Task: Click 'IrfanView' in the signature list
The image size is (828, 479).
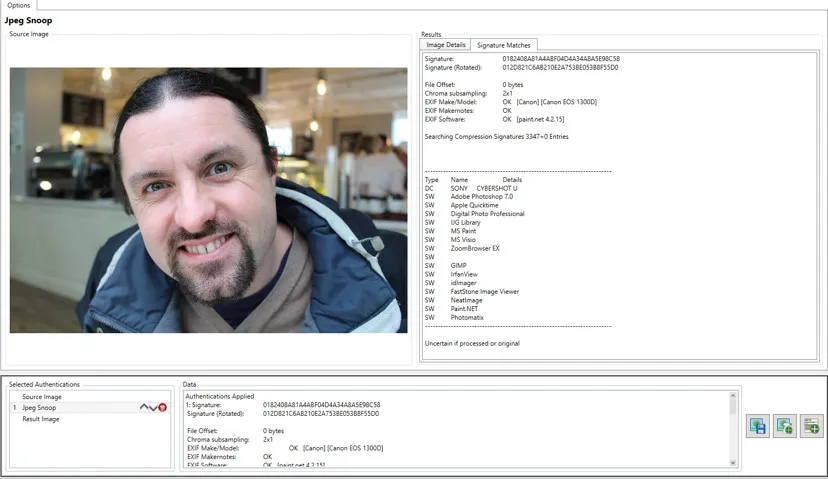Action: point(464,274)
